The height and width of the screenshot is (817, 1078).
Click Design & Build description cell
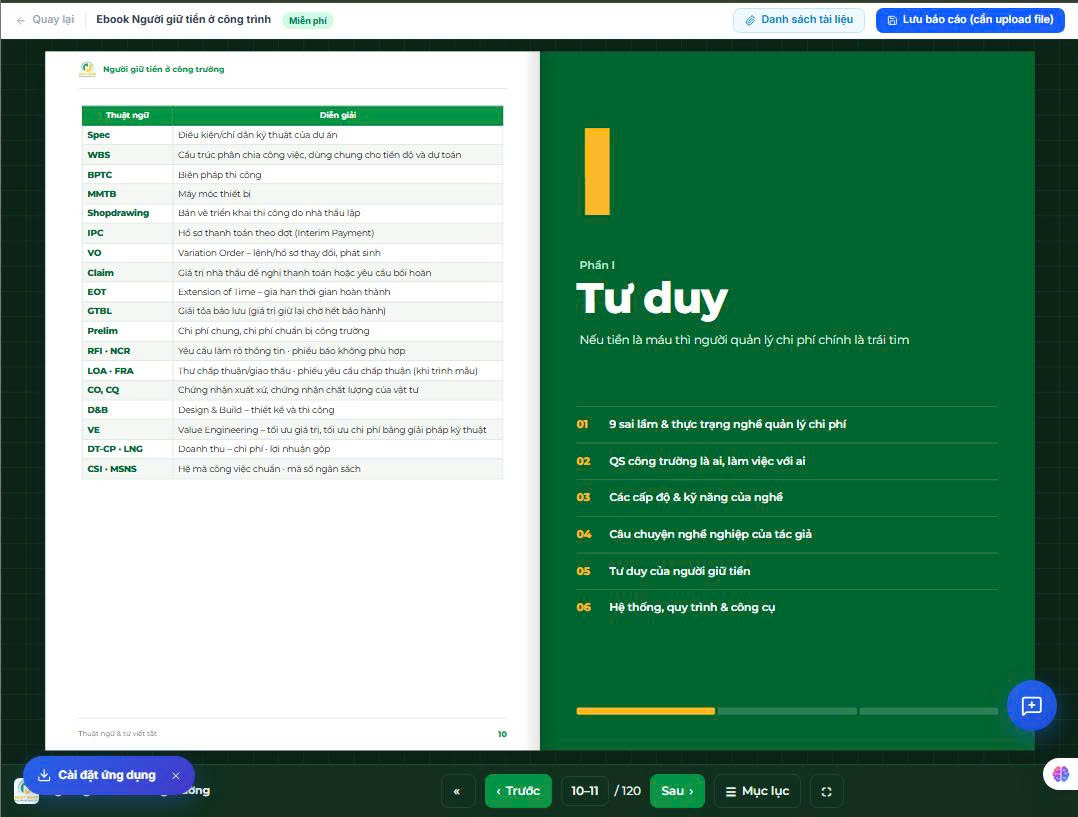[338, 410]
